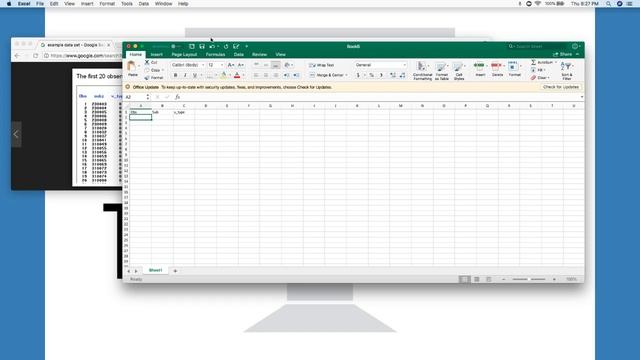Click the Undo arrow in the title bar
The image size is (640, 360).
pos(212,47)
